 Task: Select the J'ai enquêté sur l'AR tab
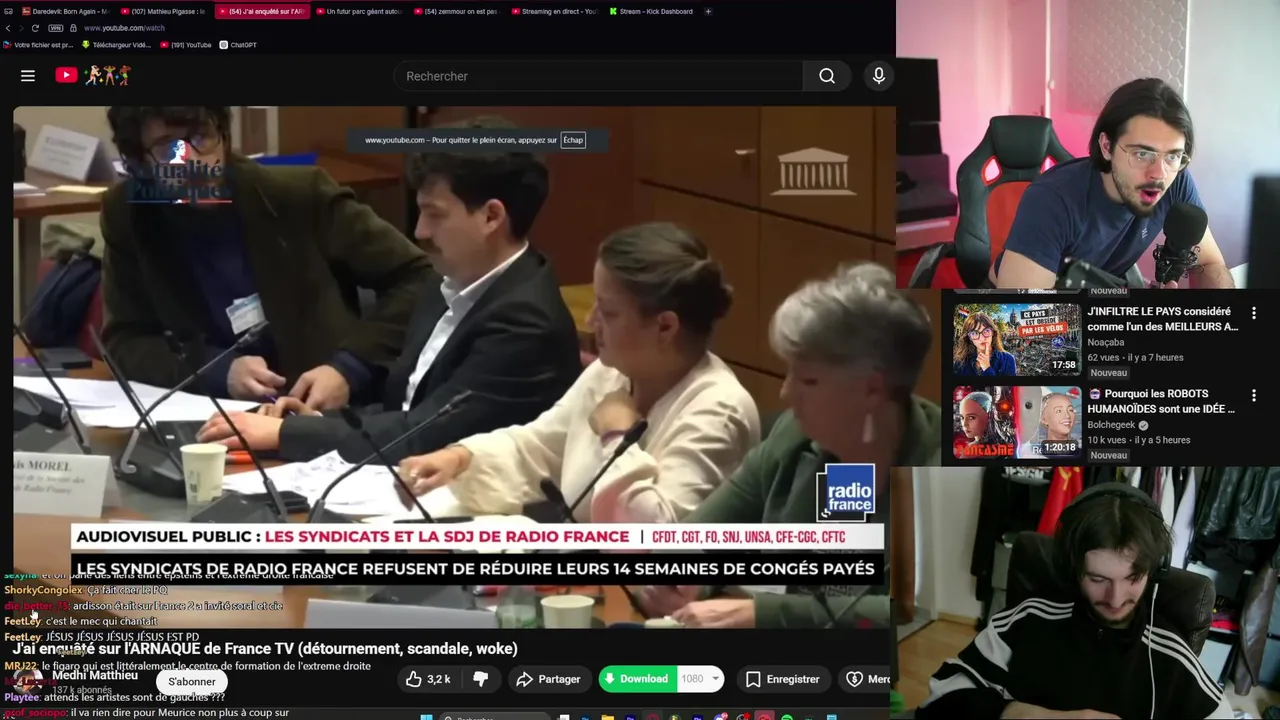pyautogui.click(x=261, y=11)
